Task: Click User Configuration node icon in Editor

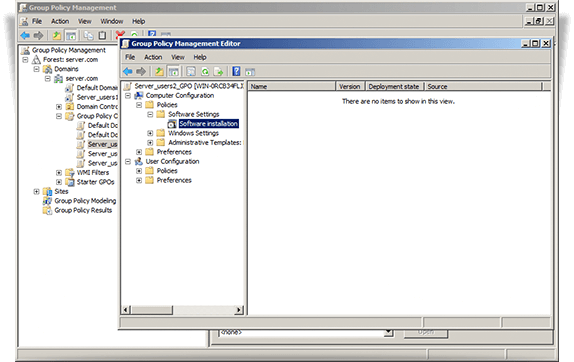Action: click(139, 161)
